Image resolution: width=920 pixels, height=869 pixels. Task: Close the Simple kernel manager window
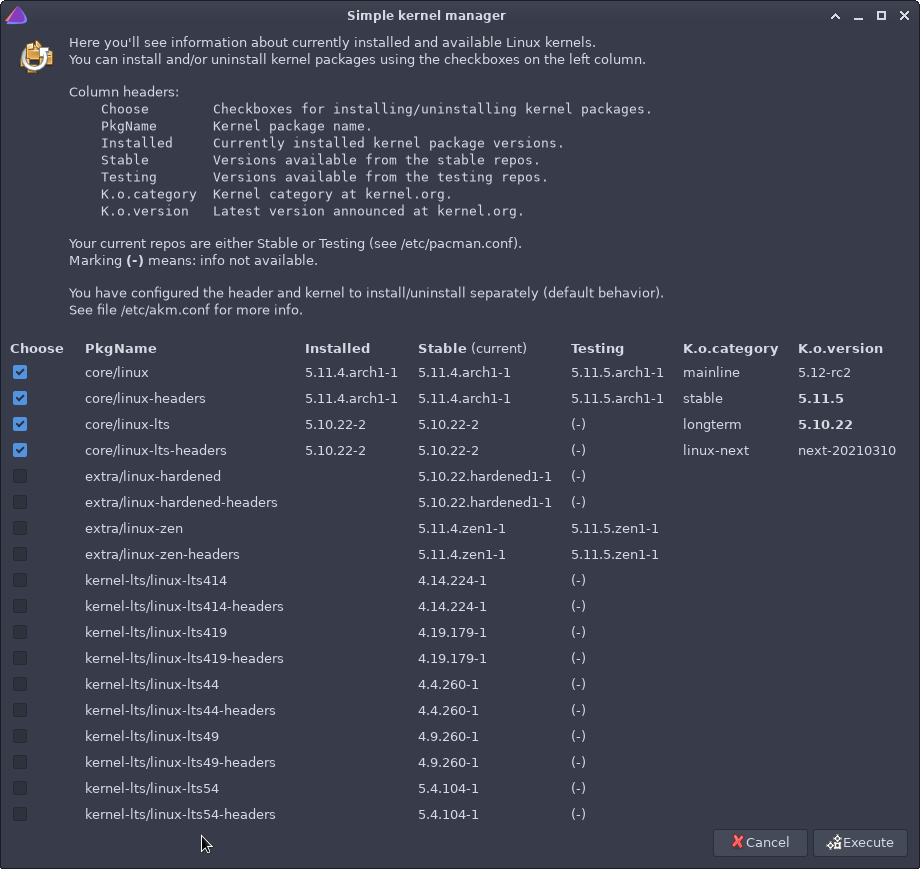click(903, 15)
